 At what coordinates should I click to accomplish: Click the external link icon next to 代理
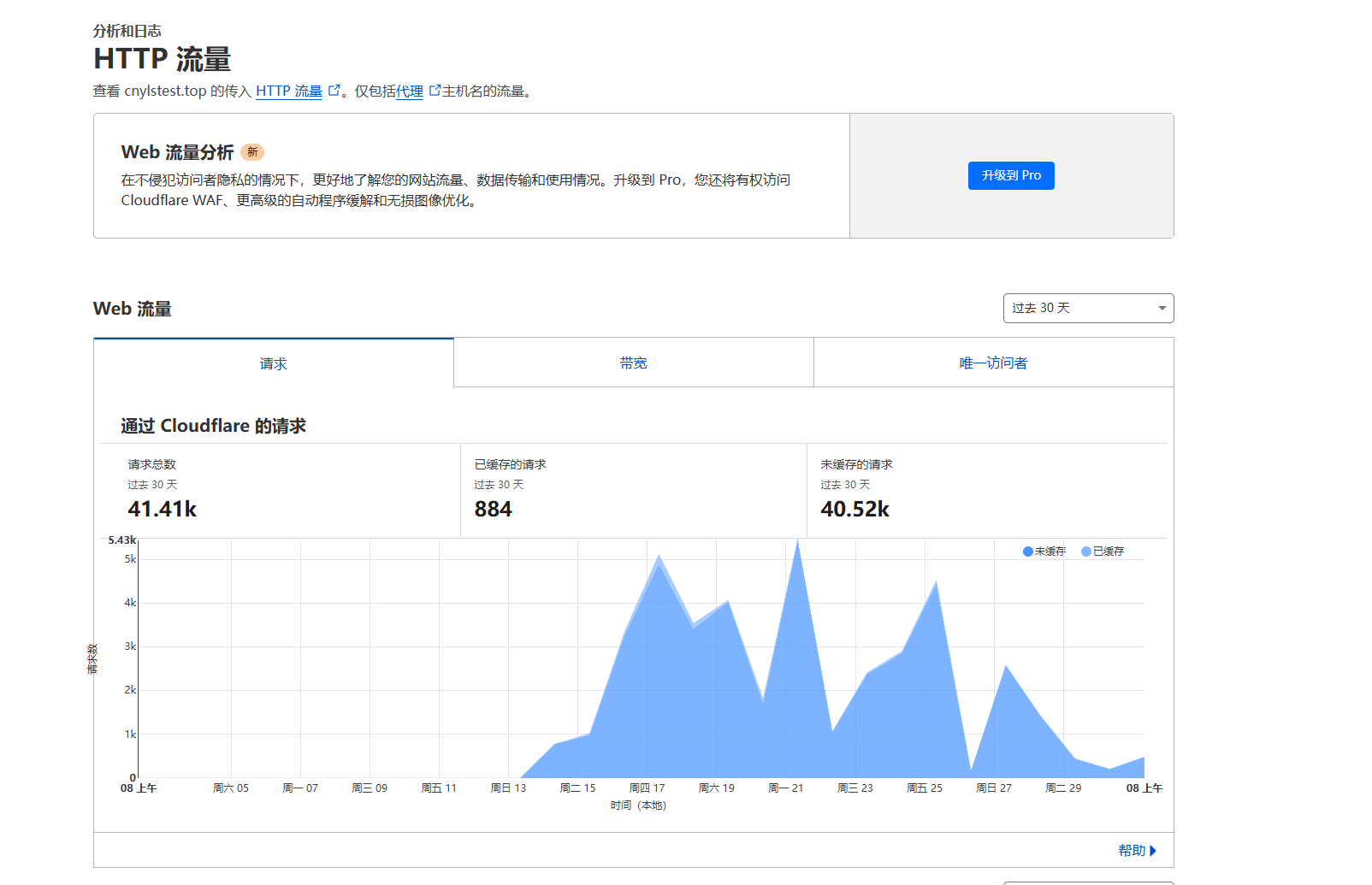pyautogui.click(x=433, y=89)
